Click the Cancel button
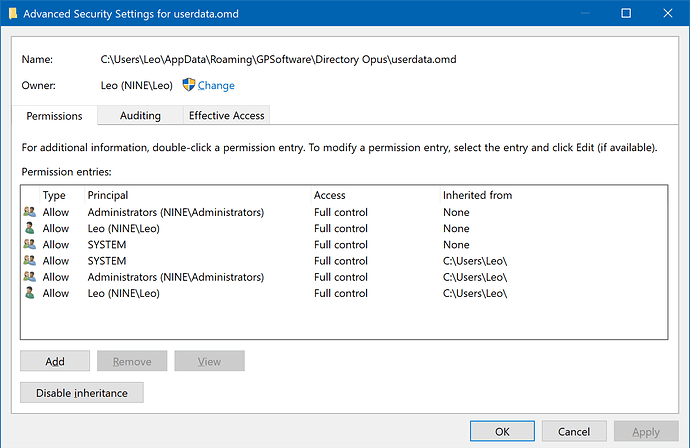 click(x=574, y=431)
